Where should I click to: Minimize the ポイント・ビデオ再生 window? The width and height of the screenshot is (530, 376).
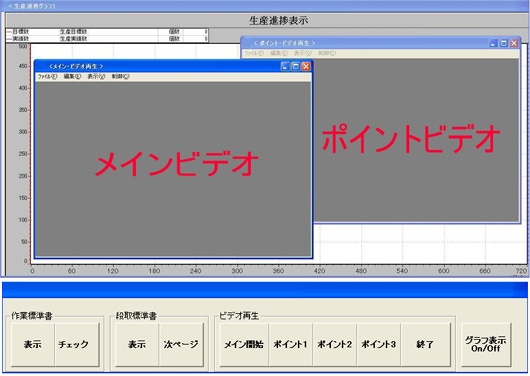pos(493,43)
